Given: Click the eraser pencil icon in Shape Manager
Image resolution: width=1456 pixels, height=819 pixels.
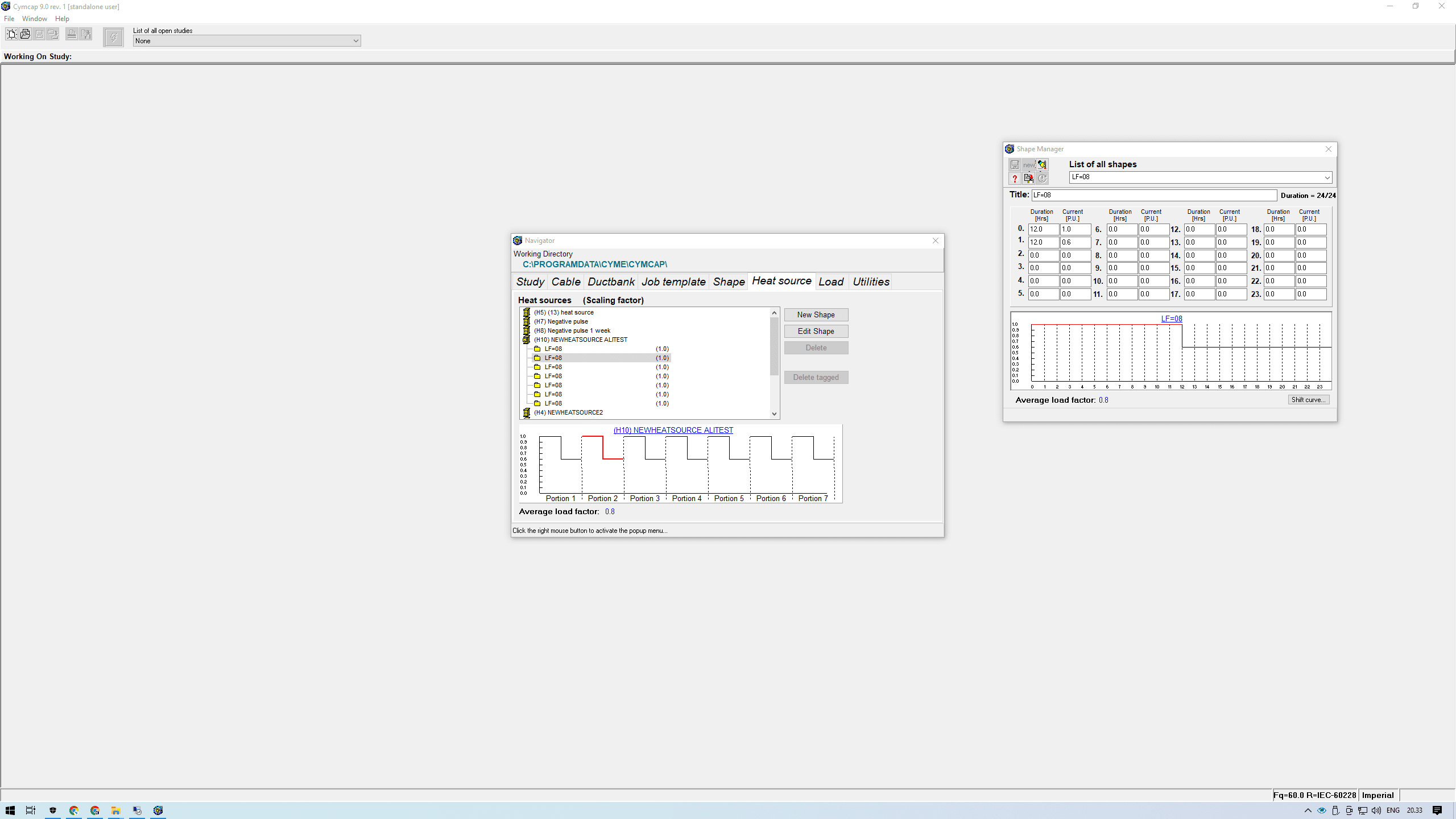Looking at the screenshot, I should [x=1041, y=164].
